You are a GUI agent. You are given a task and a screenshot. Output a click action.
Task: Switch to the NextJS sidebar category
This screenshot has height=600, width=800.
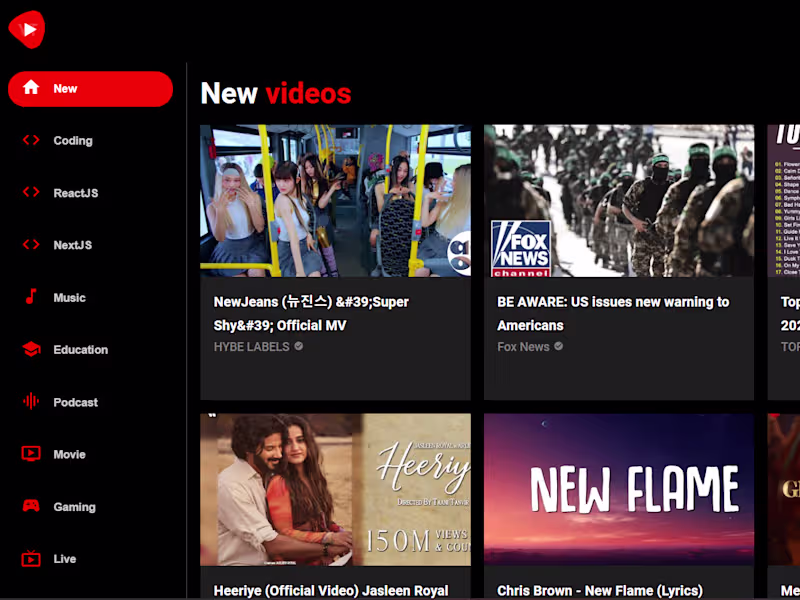(72, 245)
